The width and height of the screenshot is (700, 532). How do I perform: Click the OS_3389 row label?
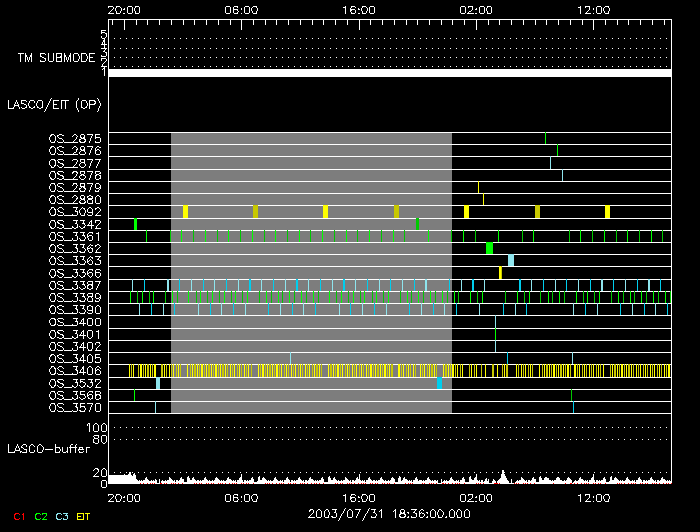pos(75,298)
